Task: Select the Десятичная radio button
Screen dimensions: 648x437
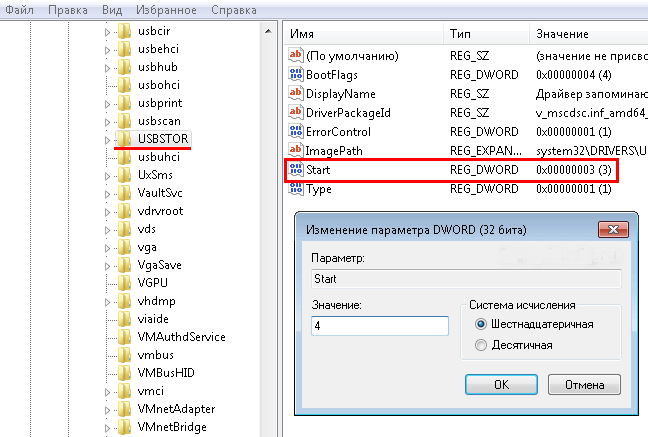Action: pyautogui.click(x=482, y=345)
